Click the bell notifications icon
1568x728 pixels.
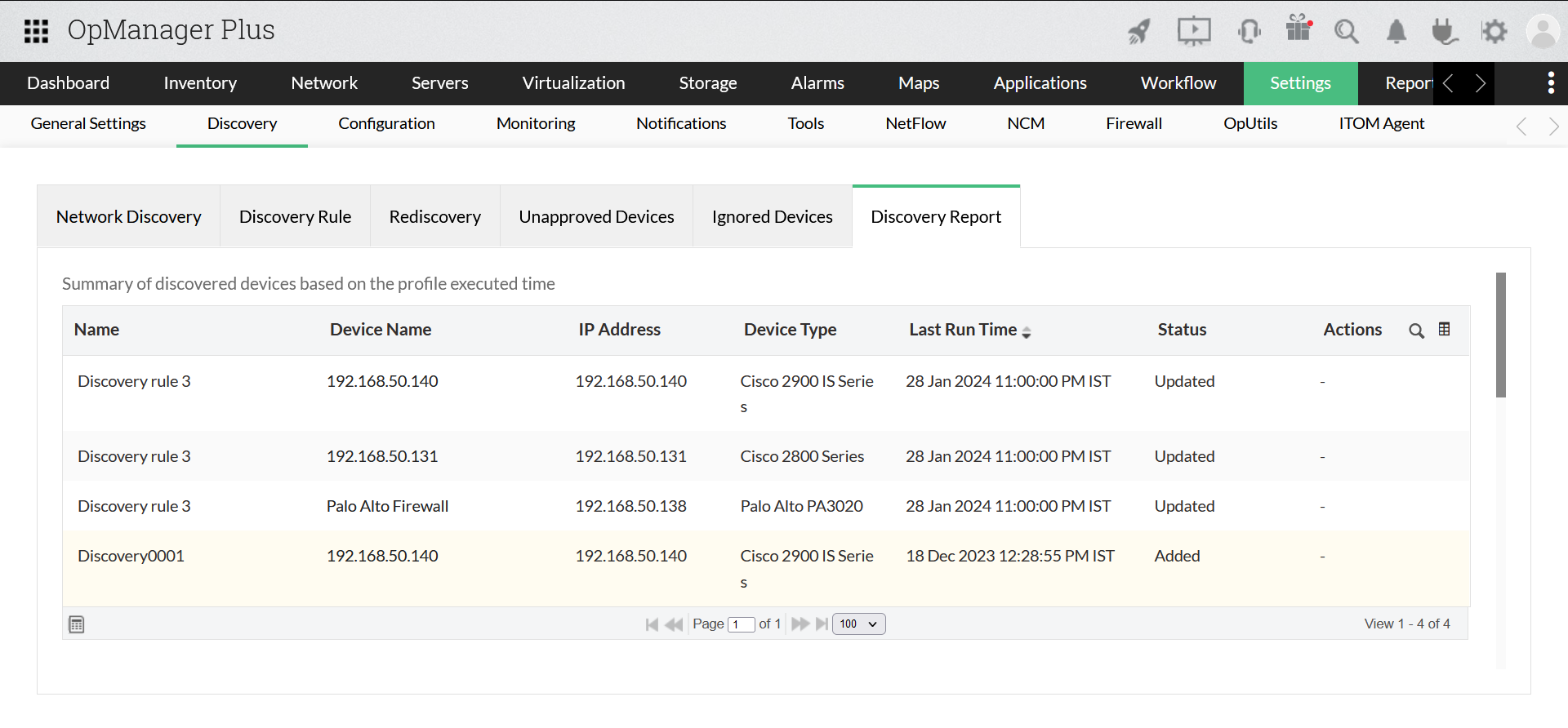[x=1396, y=32]
